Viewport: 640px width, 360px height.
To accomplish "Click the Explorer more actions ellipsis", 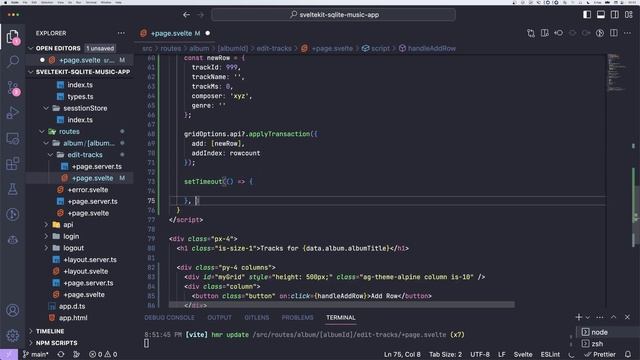I will [x=121, y=33].
